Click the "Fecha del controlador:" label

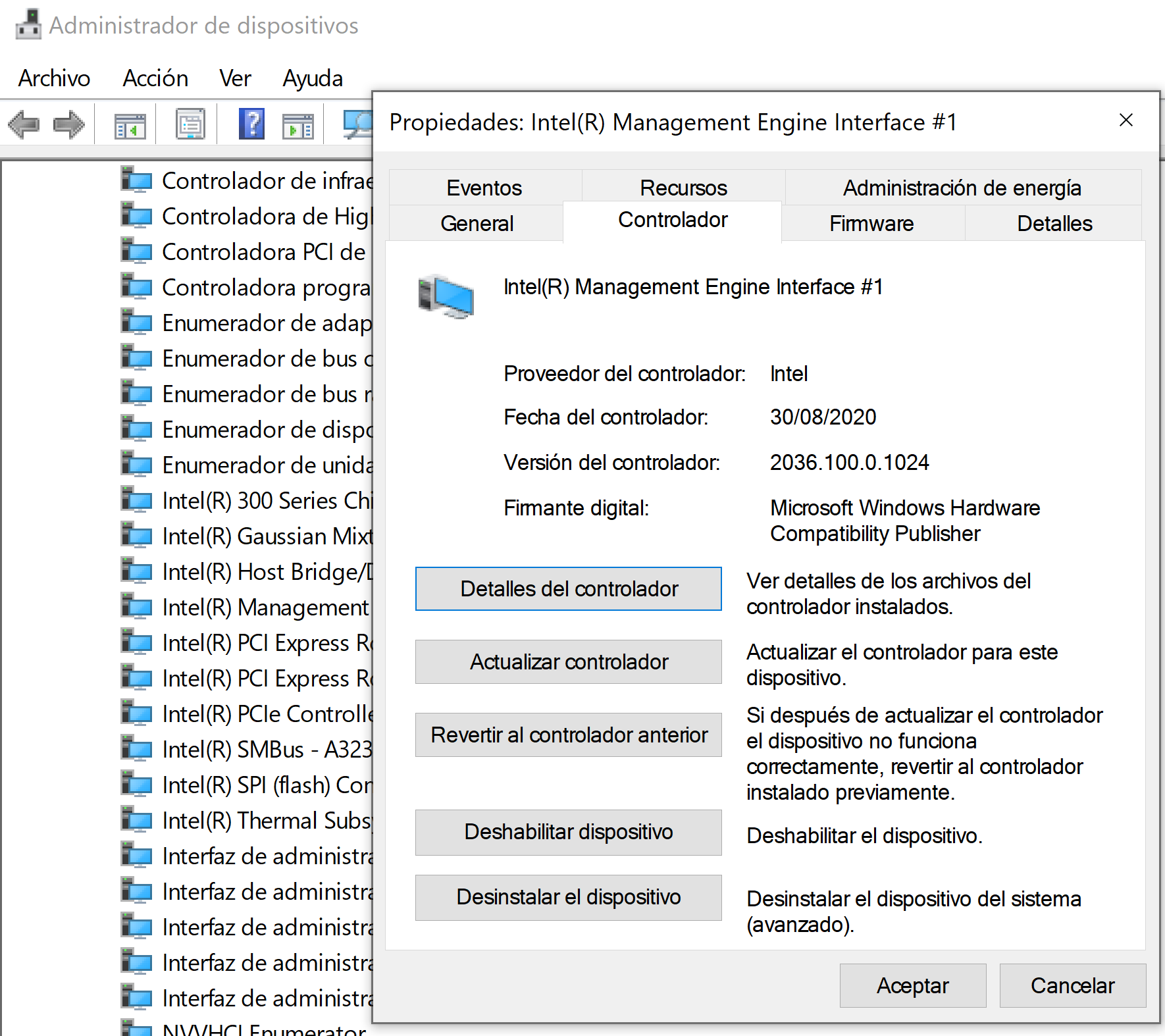click(x=606, y=417)
